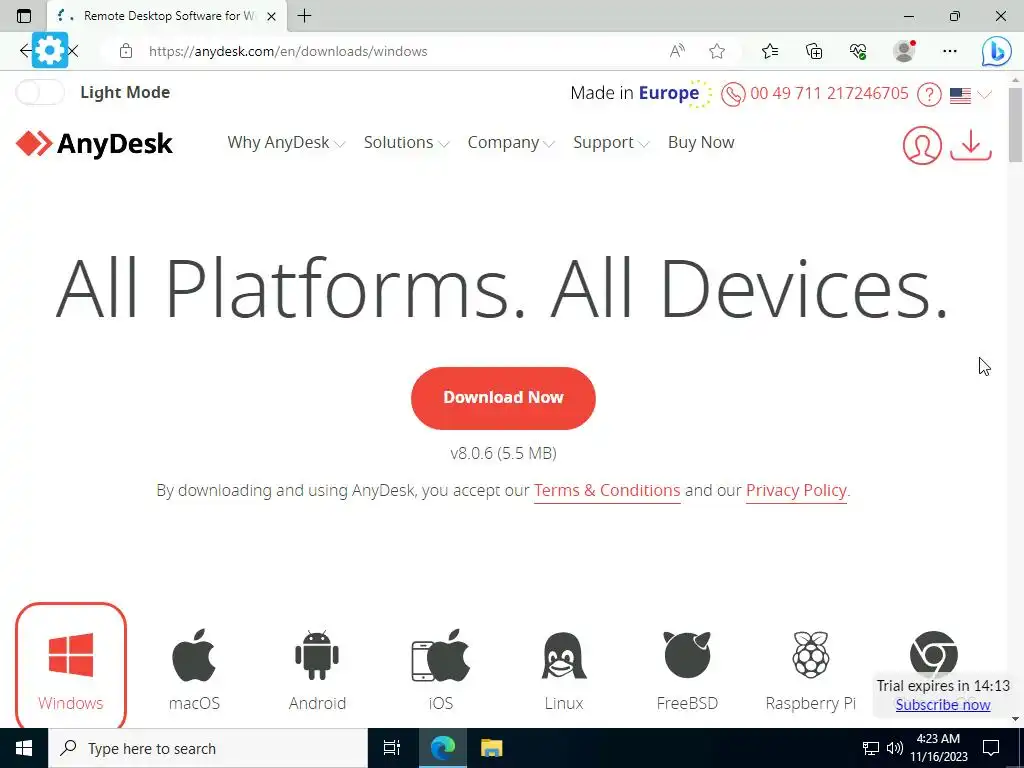This screenshot has width=1024, height=768.
Task: Open the Windows Start menu
Action: click(24, 748)
